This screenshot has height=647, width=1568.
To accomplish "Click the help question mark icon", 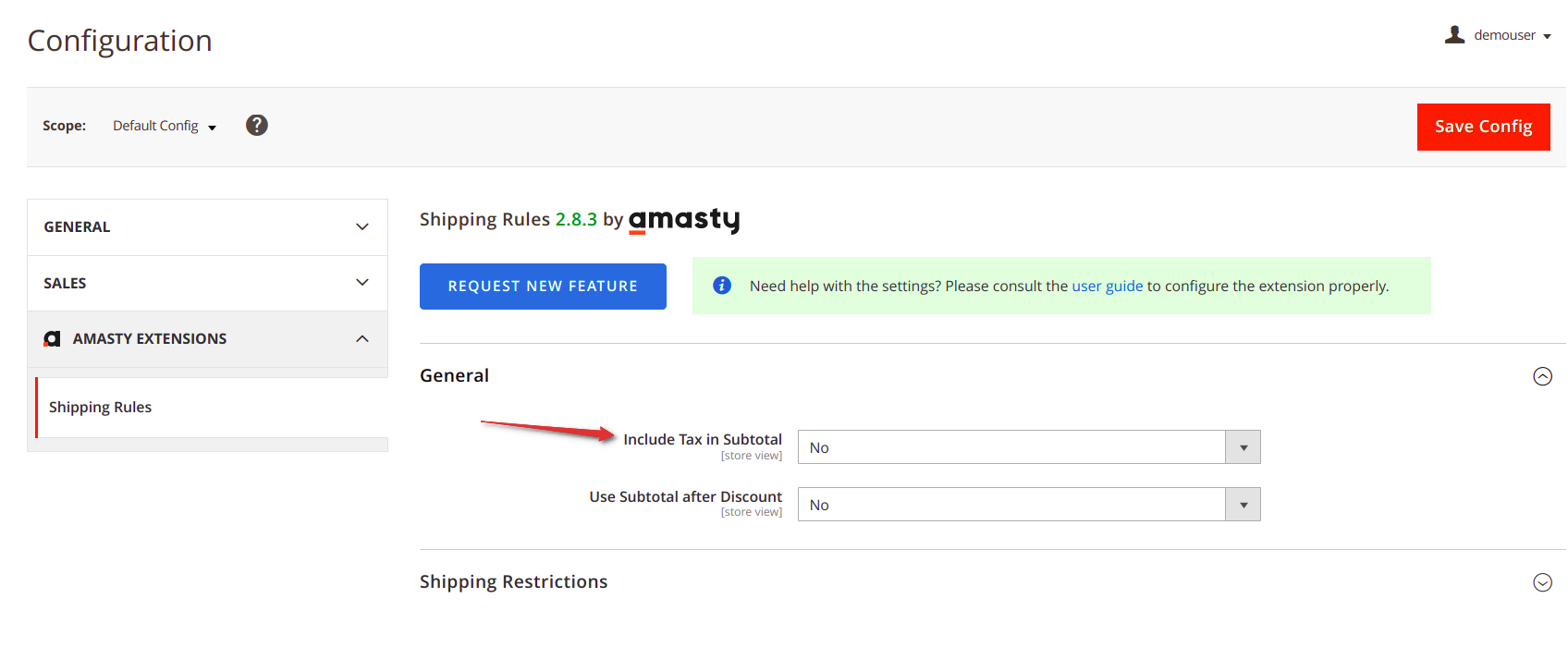I will tap(257, 125).
